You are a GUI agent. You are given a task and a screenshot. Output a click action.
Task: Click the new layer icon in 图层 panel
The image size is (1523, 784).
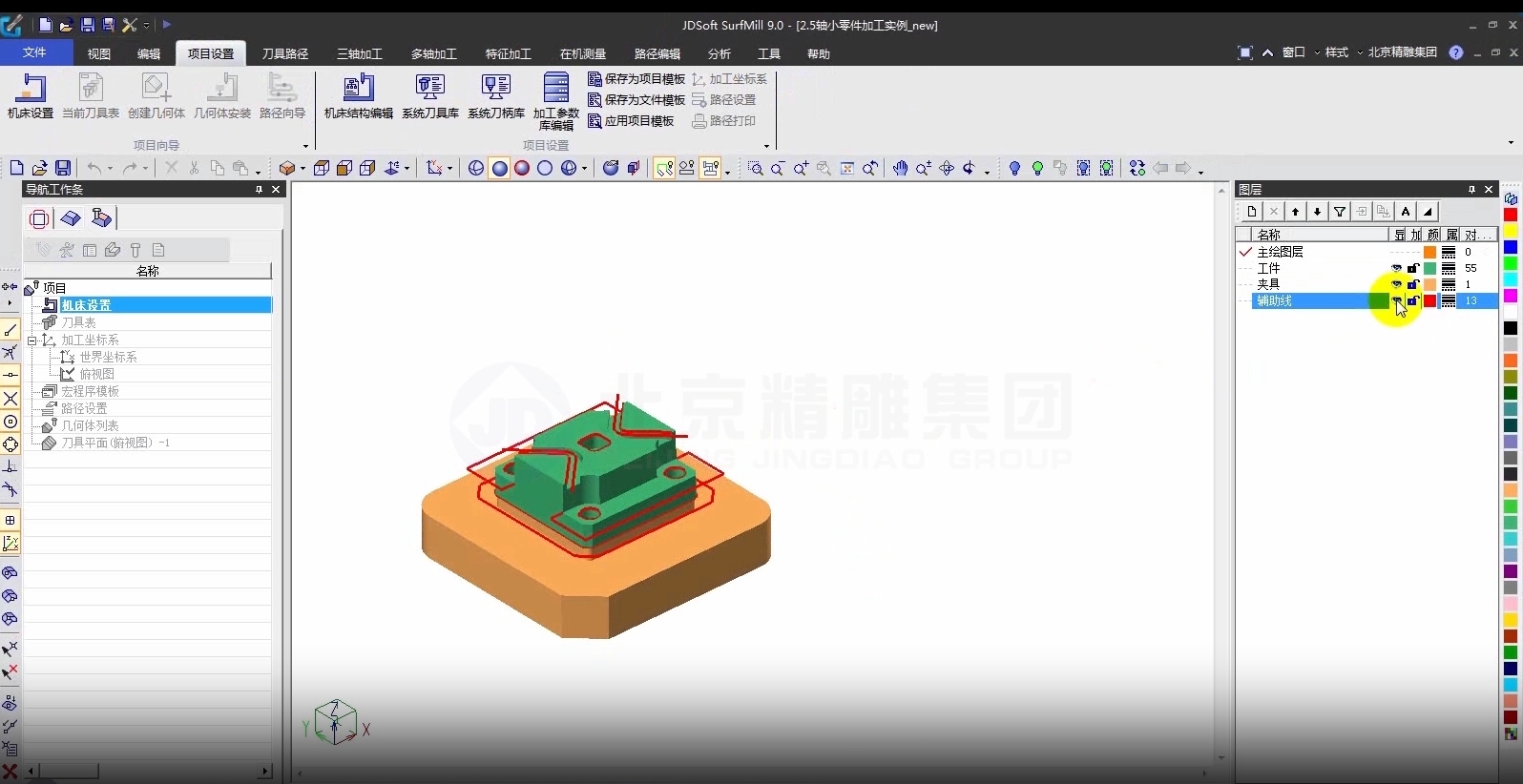1252,212
